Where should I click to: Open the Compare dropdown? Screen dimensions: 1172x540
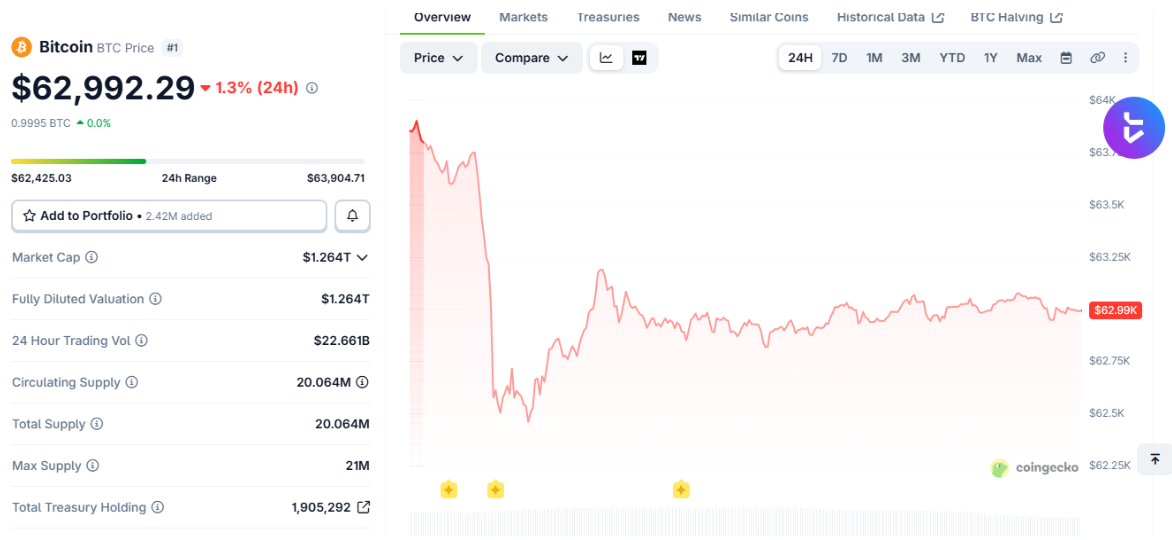point(531,58)
